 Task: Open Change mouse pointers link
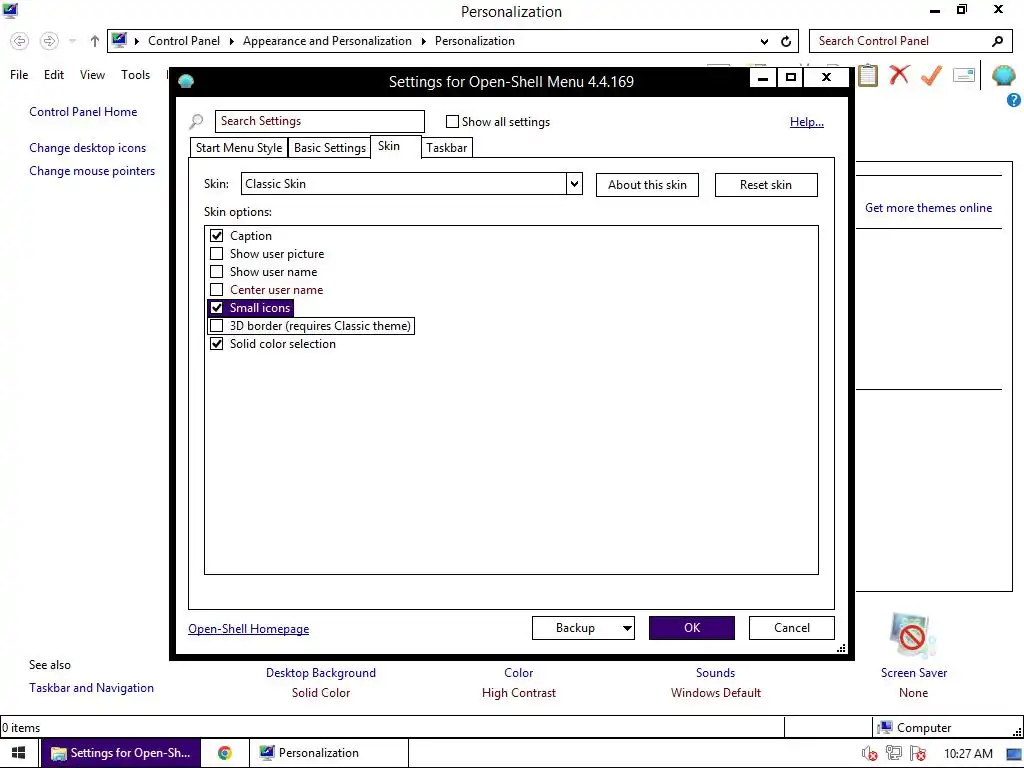[92, 171]
